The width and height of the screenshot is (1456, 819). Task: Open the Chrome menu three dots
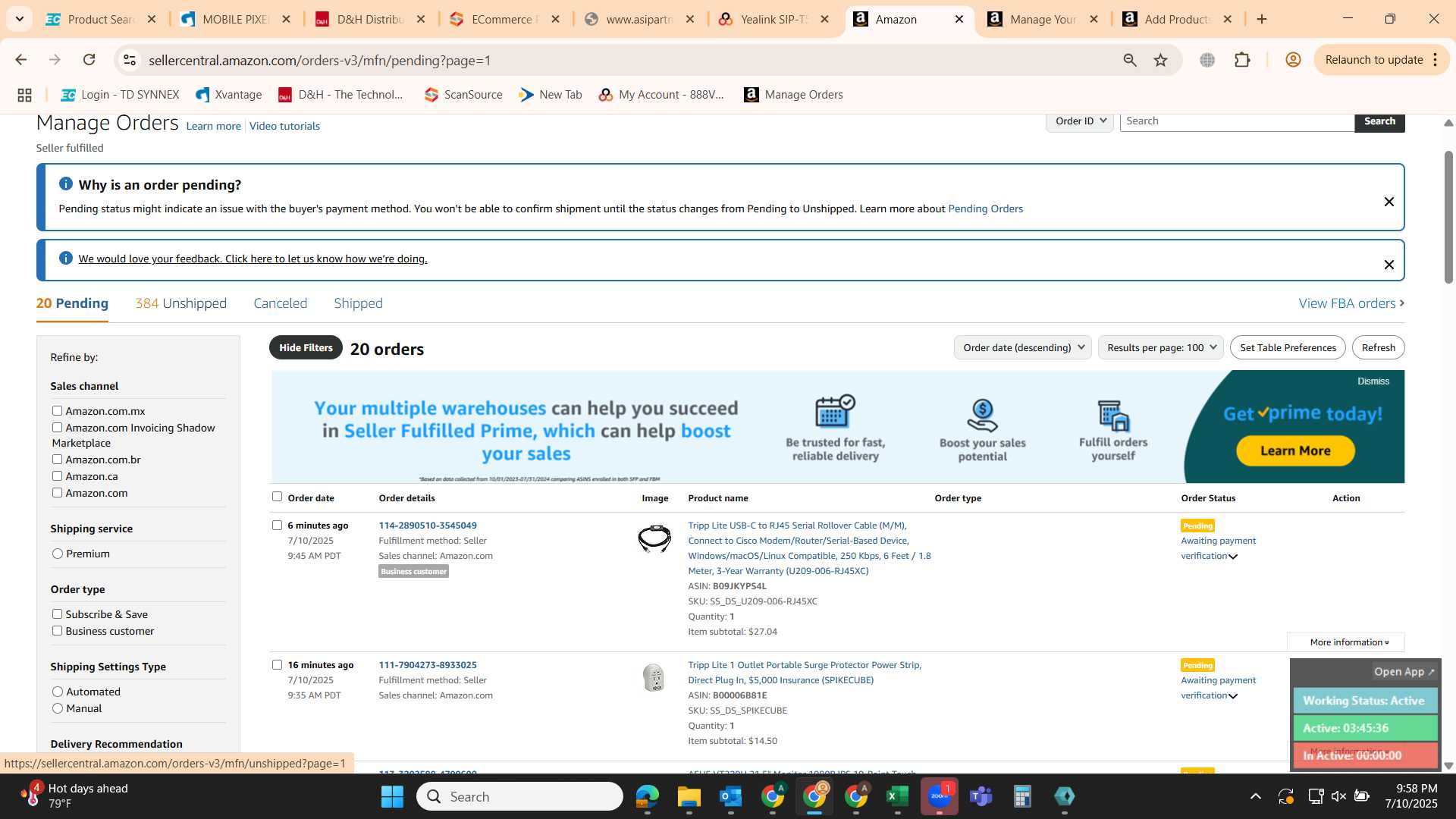coord(1436,60)
